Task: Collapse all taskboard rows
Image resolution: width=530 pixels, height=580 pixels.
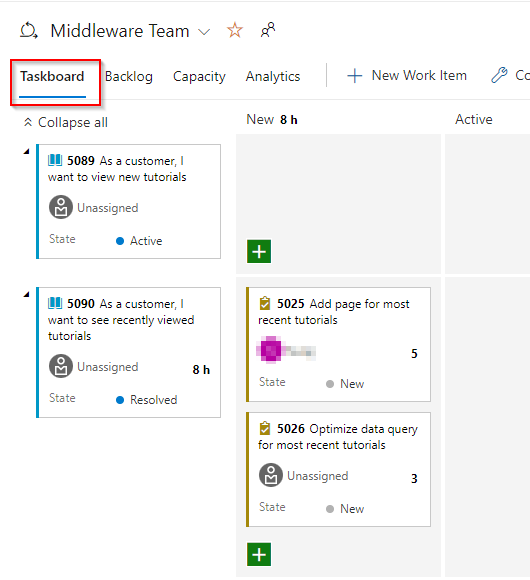Action: coord(65,122)
